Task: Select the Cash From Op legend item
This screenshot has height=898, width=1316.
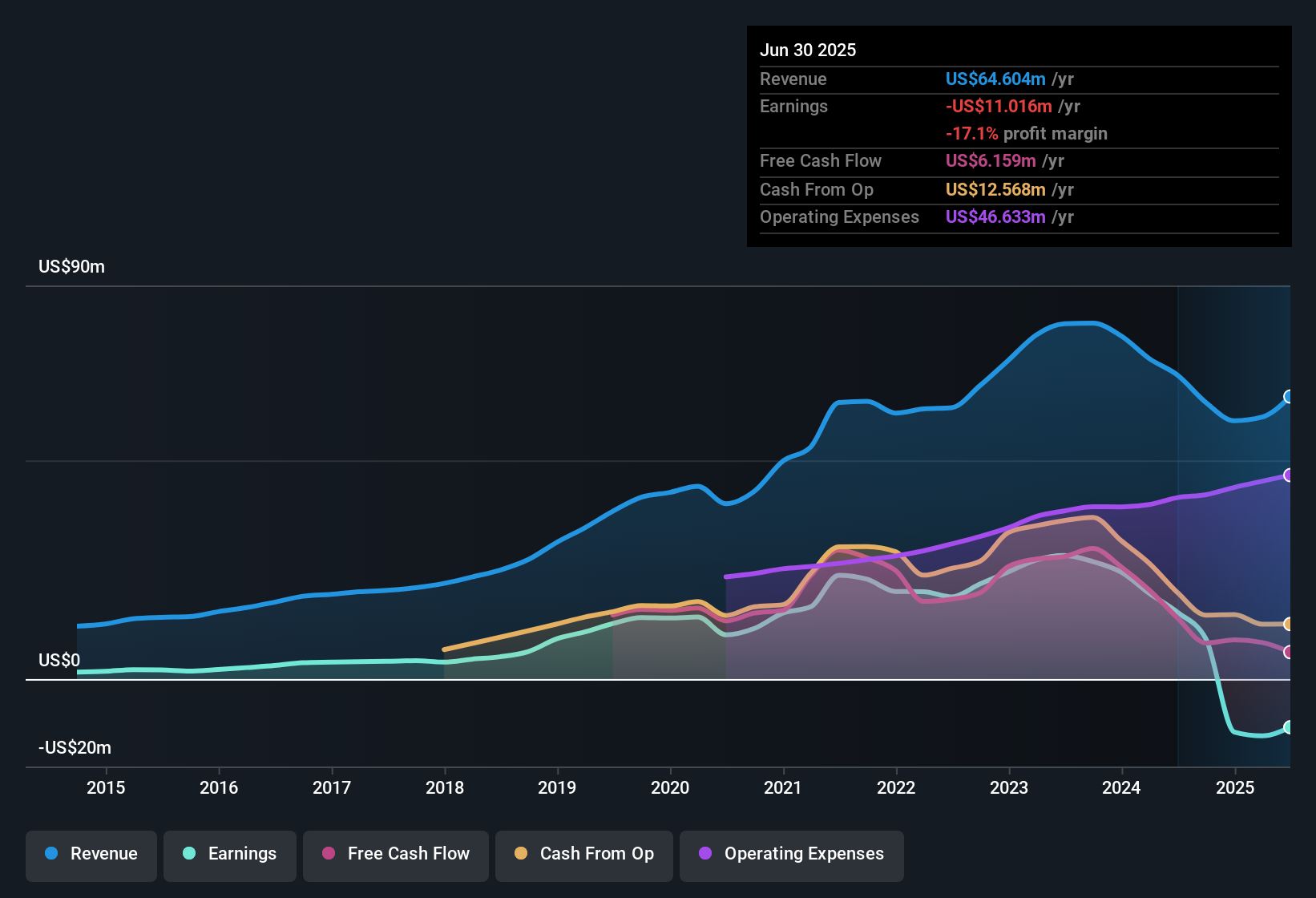Action: (x=583, y=854)
